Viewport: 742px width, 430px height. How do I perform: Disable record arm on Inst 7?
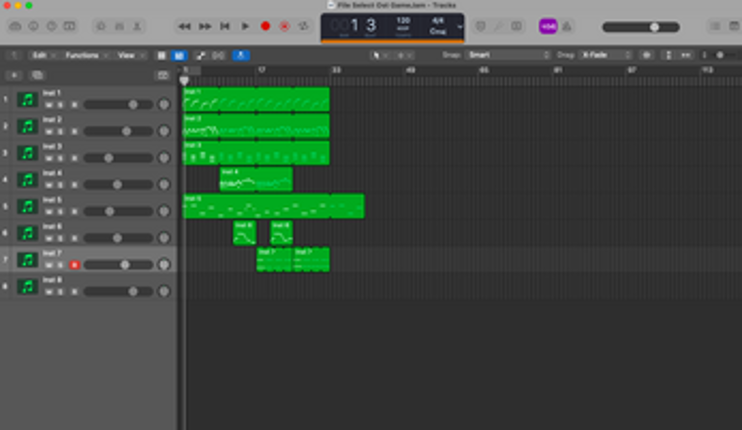point(74,265)
